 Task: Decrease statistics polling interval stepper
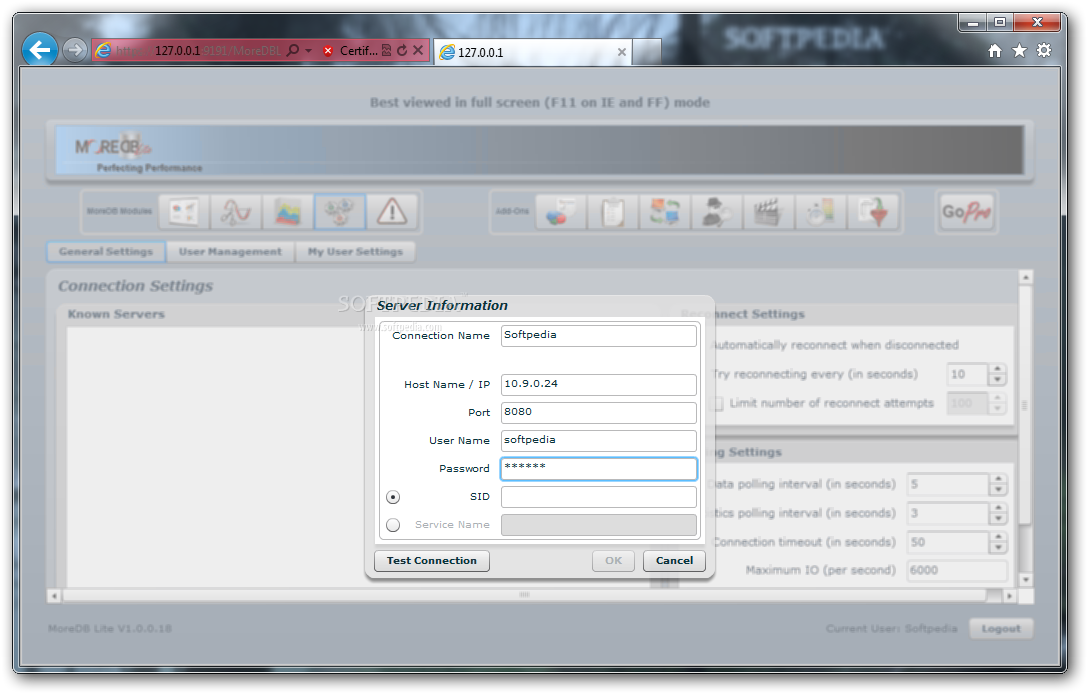click(x=998, y=518)
